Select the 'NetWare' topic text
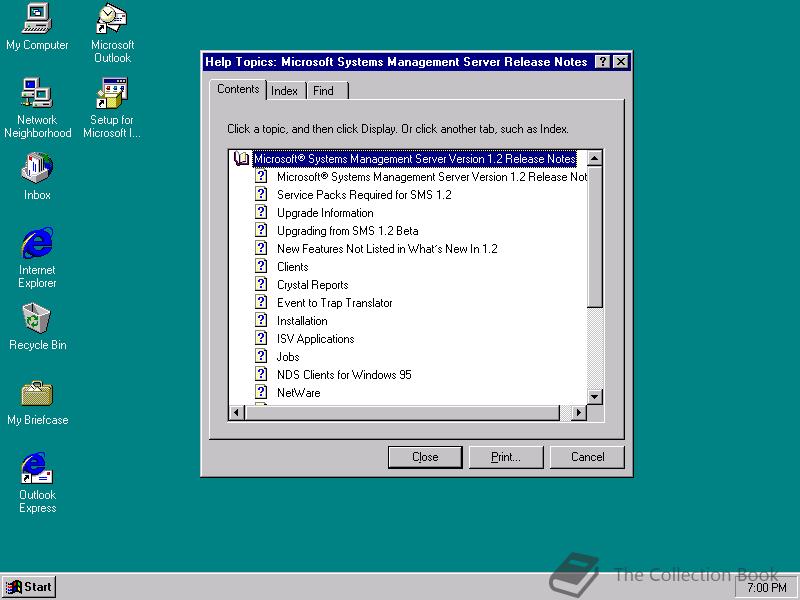 coord(298,393)
